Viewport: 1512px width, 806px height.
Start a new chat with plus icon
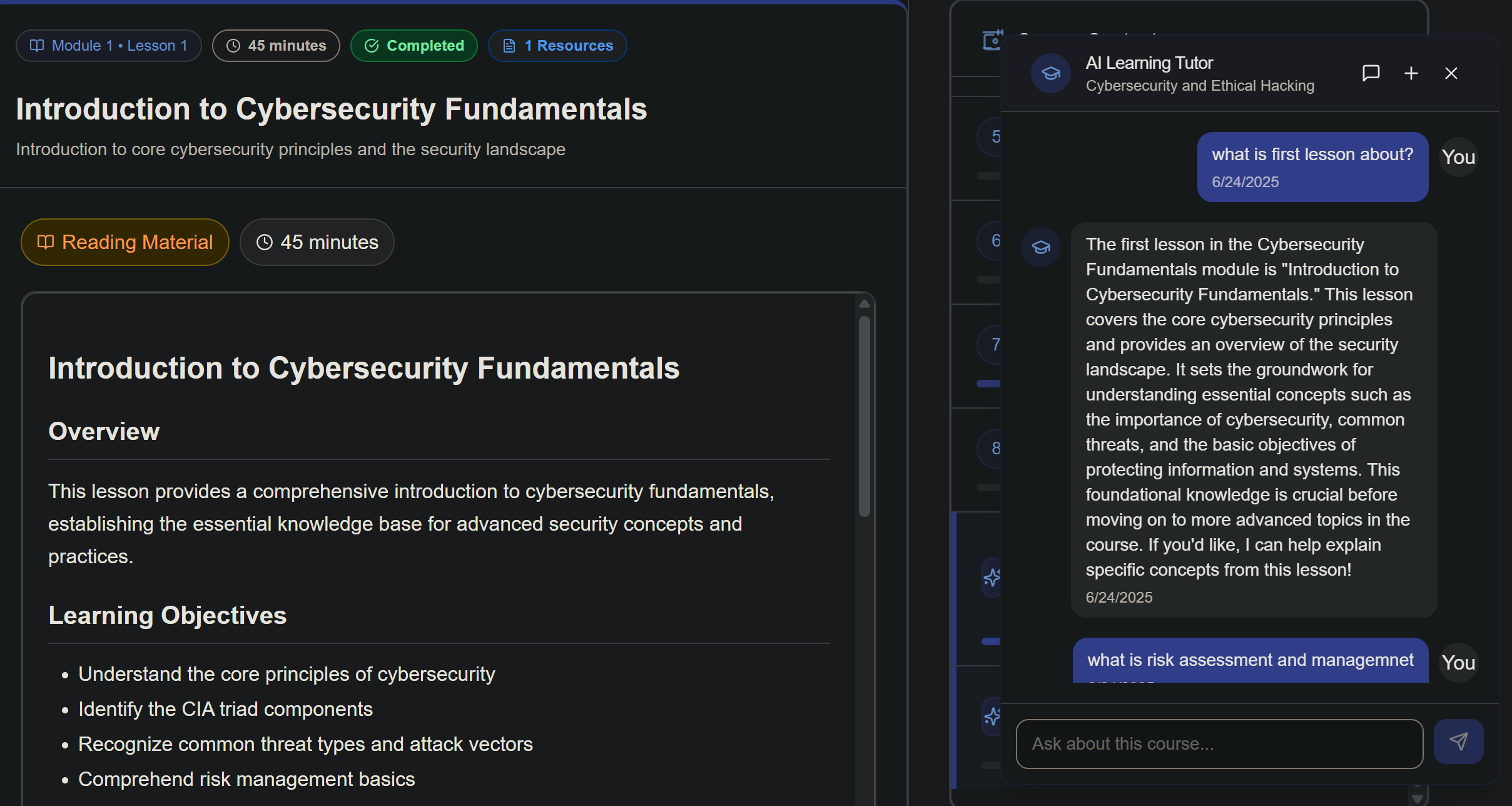(1411, 73)
